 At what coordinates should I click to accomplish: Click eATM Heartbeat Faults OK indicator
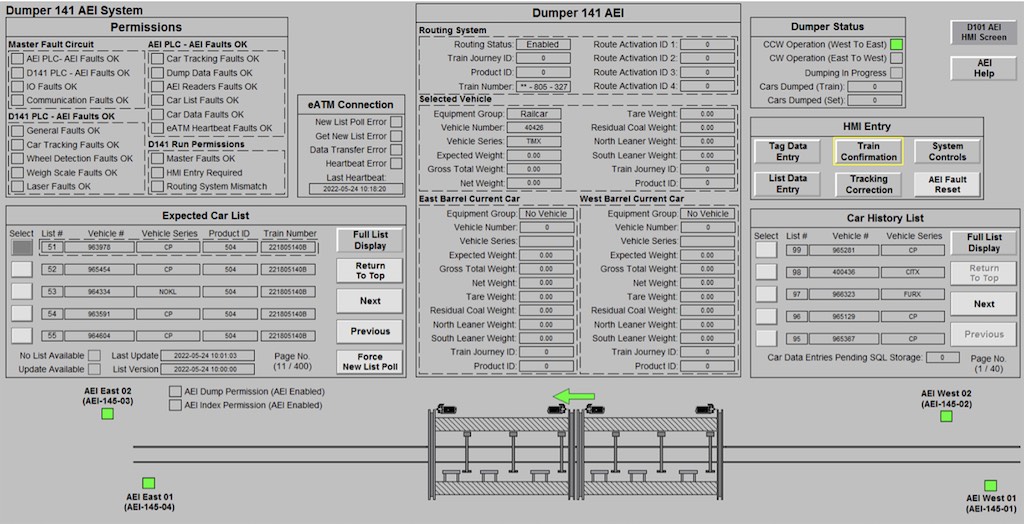(157, 128)
